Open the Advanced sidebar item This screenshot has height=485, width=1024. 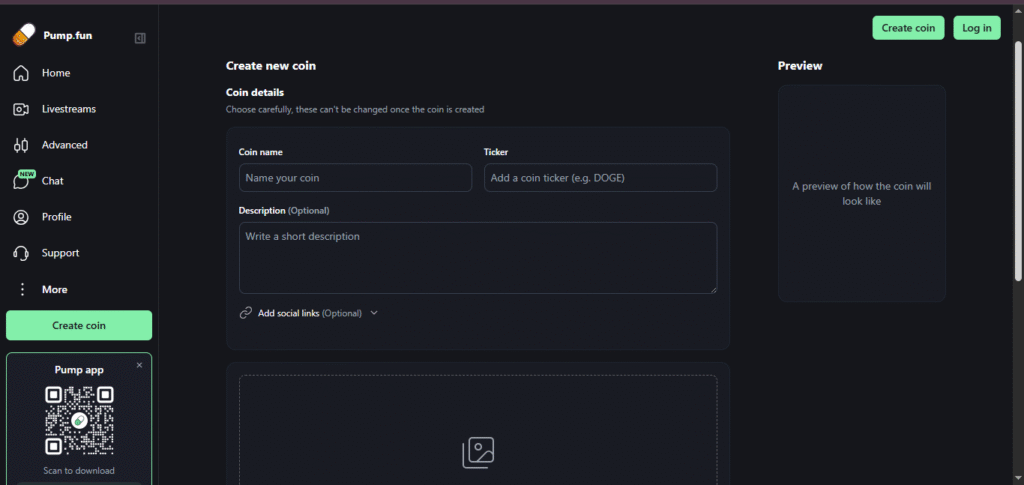pyautogui.click(x=64, y=145)
